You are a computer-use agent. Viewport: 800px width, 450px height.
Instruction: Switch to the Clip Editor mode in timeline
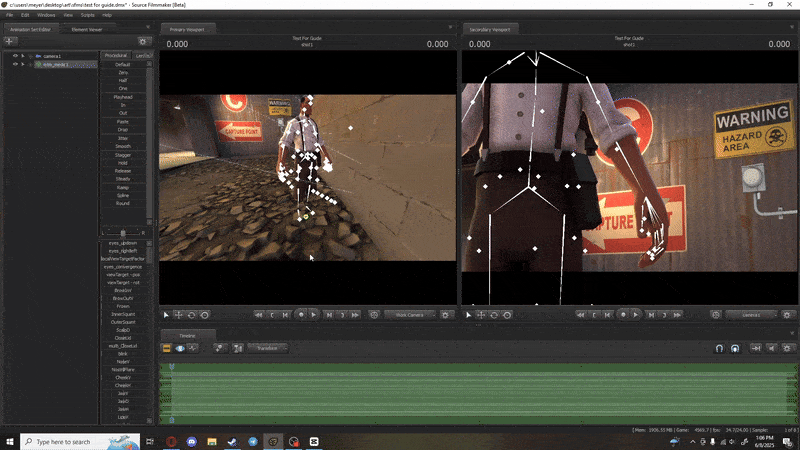pos(167,348)
